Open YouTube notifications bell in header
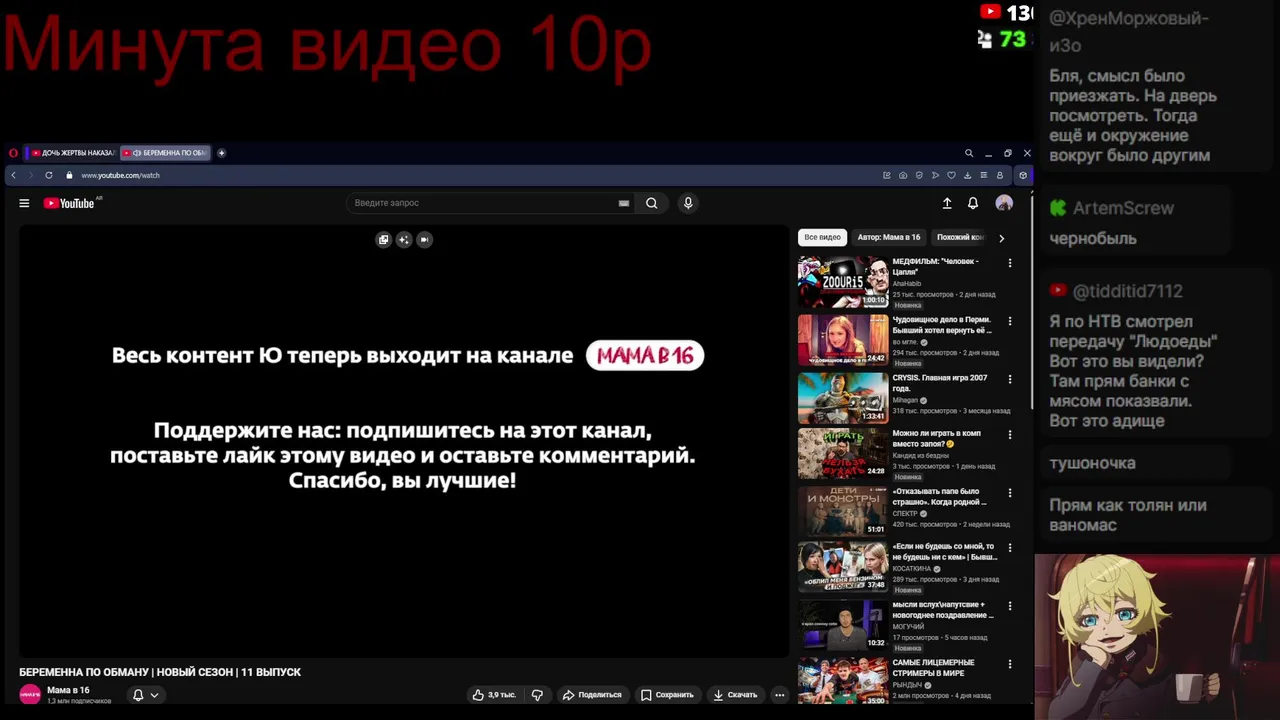Image resolution: width=1280 pixels, height=720 pixels. pos(973,203)
